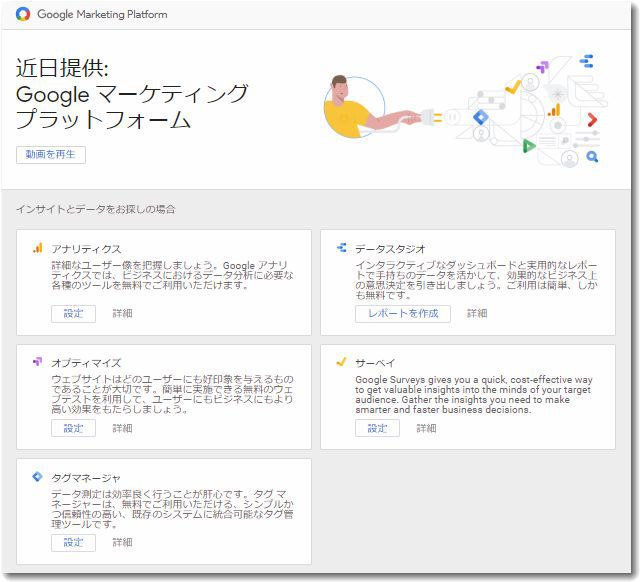Click 設定 button in サーベイ card

[x=377, y=428]
